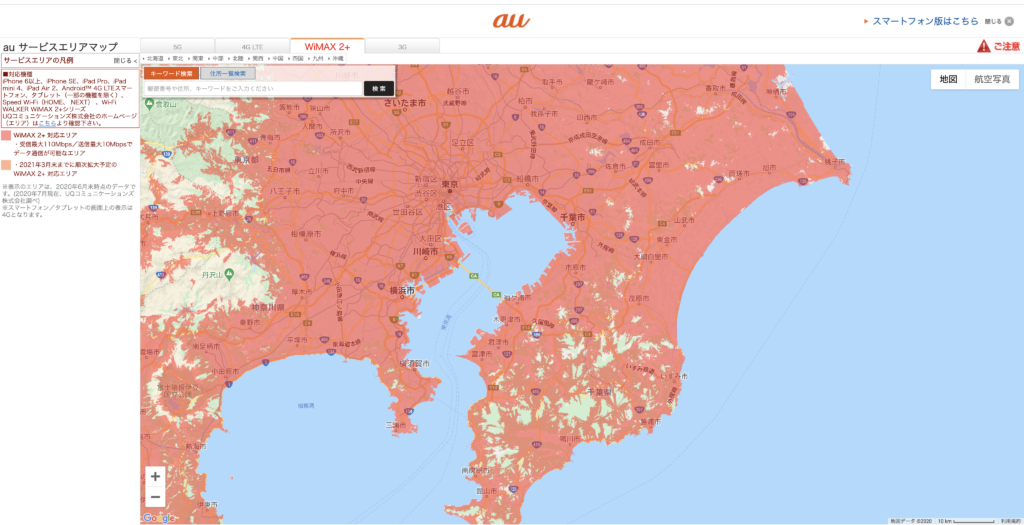This screenshot has width=1024, height=525.
Task: Zoom in the map with the plus button
Action: click(155, 477)
